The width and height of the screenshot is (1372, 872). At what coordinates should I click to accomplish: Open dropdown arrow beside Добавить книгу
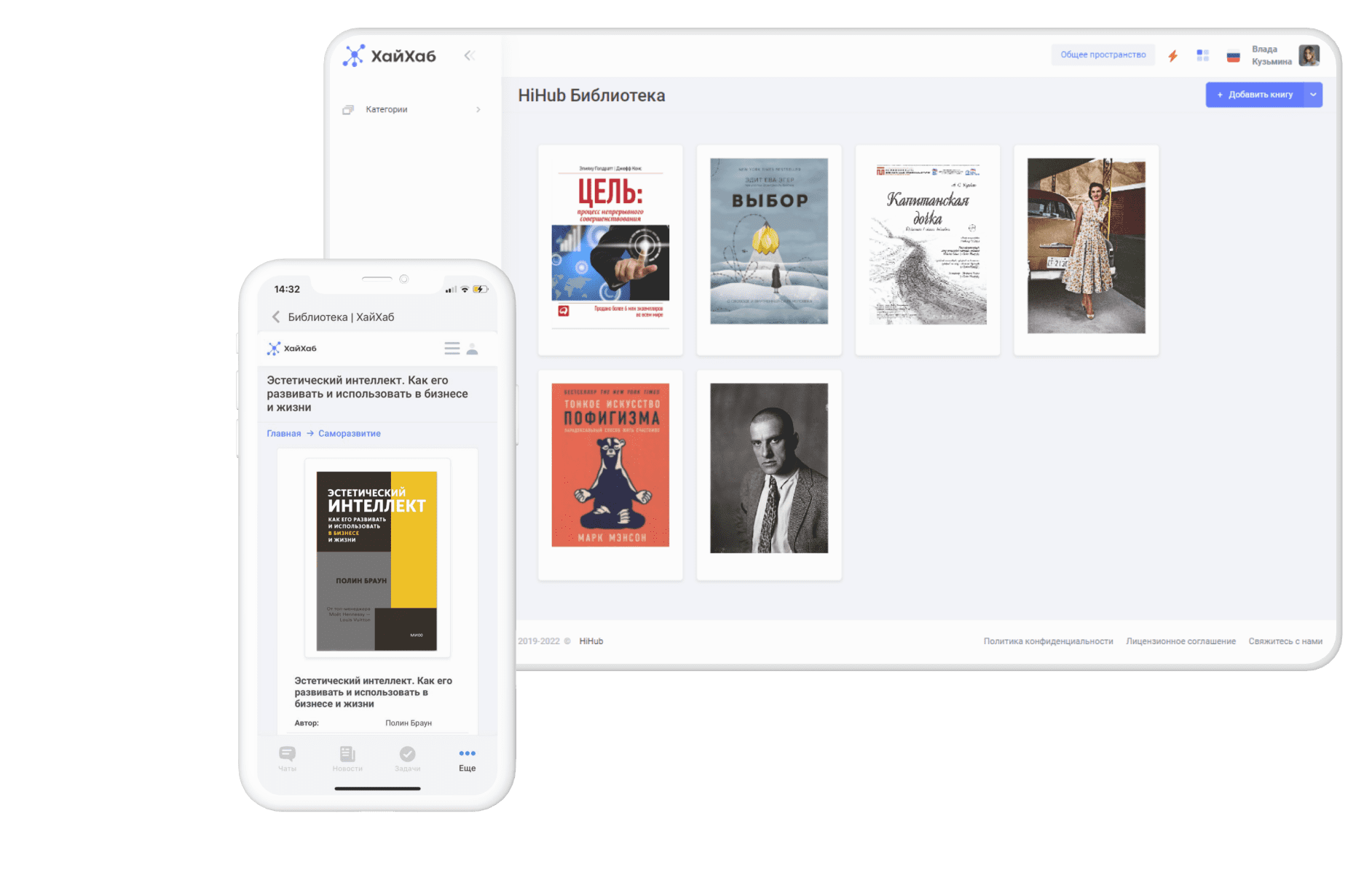click(x=1313, y=95)
